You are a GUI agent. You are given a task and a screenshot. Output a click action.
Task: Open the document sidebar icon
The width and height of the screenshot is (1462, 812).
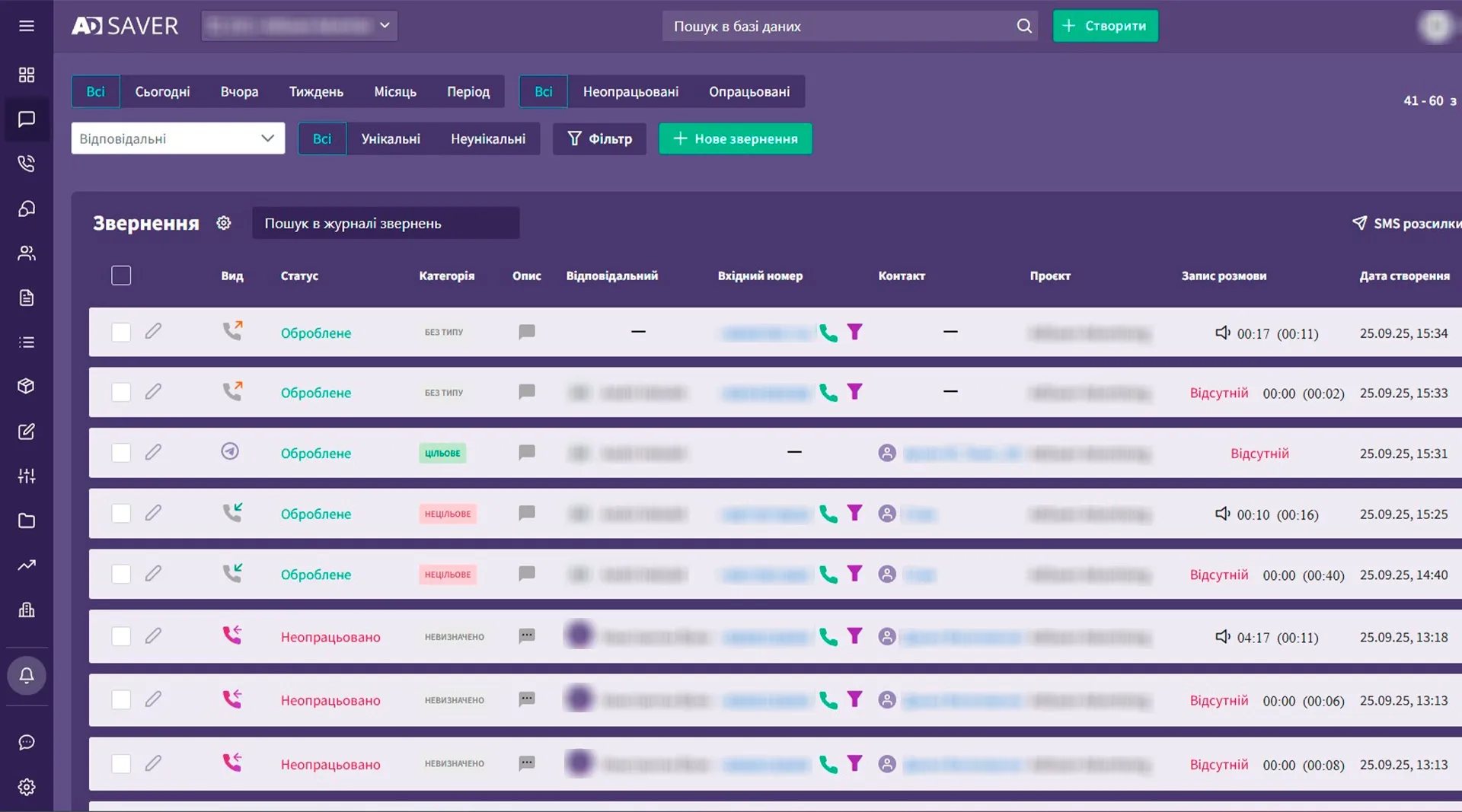(27, 298)
